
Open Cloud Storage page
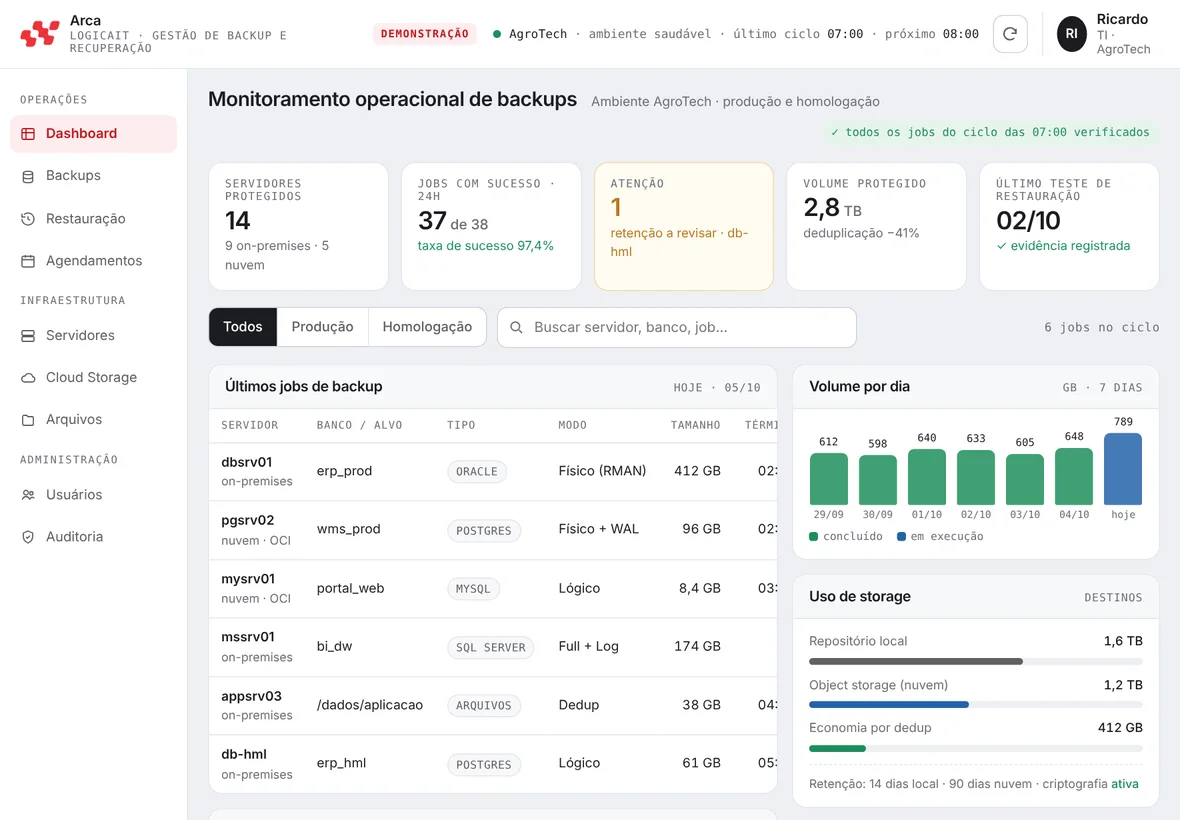click(93, 378)
